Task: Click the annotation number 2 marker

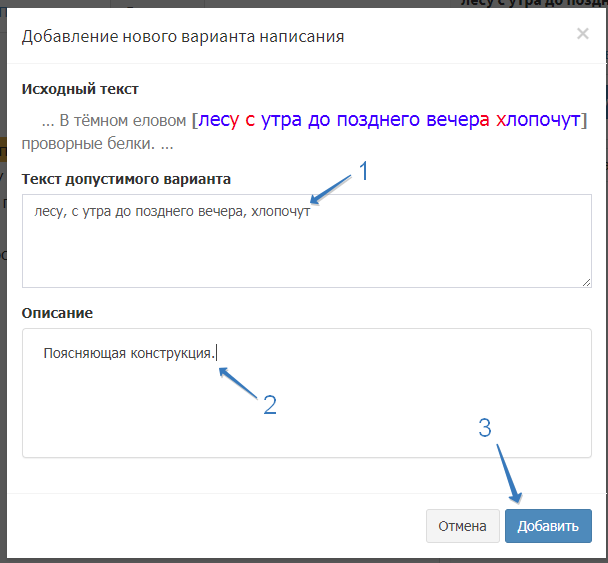Action: [269, 404]
